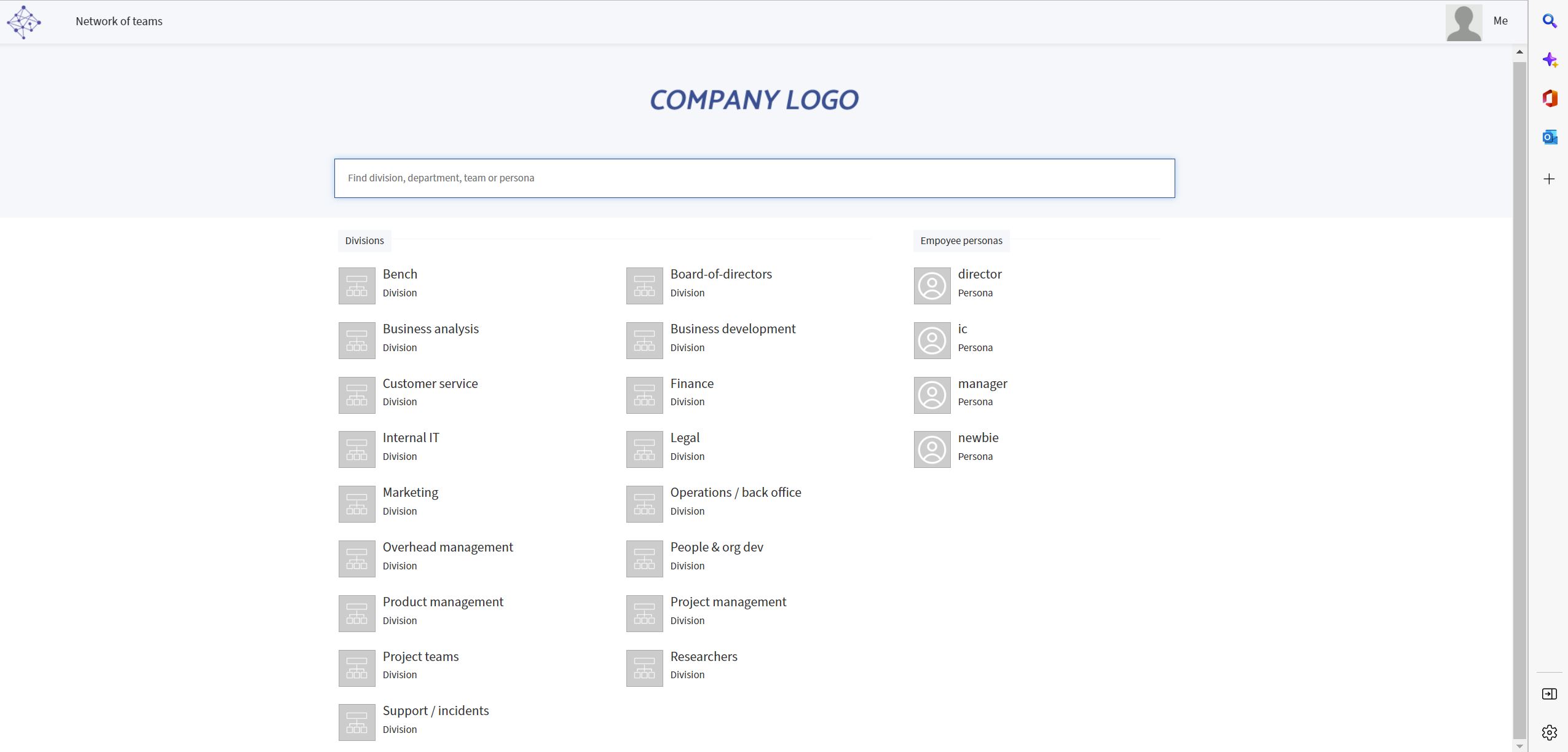
Task: Click the director persona avatar icon
Action: pyautogui.click(x=932, y=286)
